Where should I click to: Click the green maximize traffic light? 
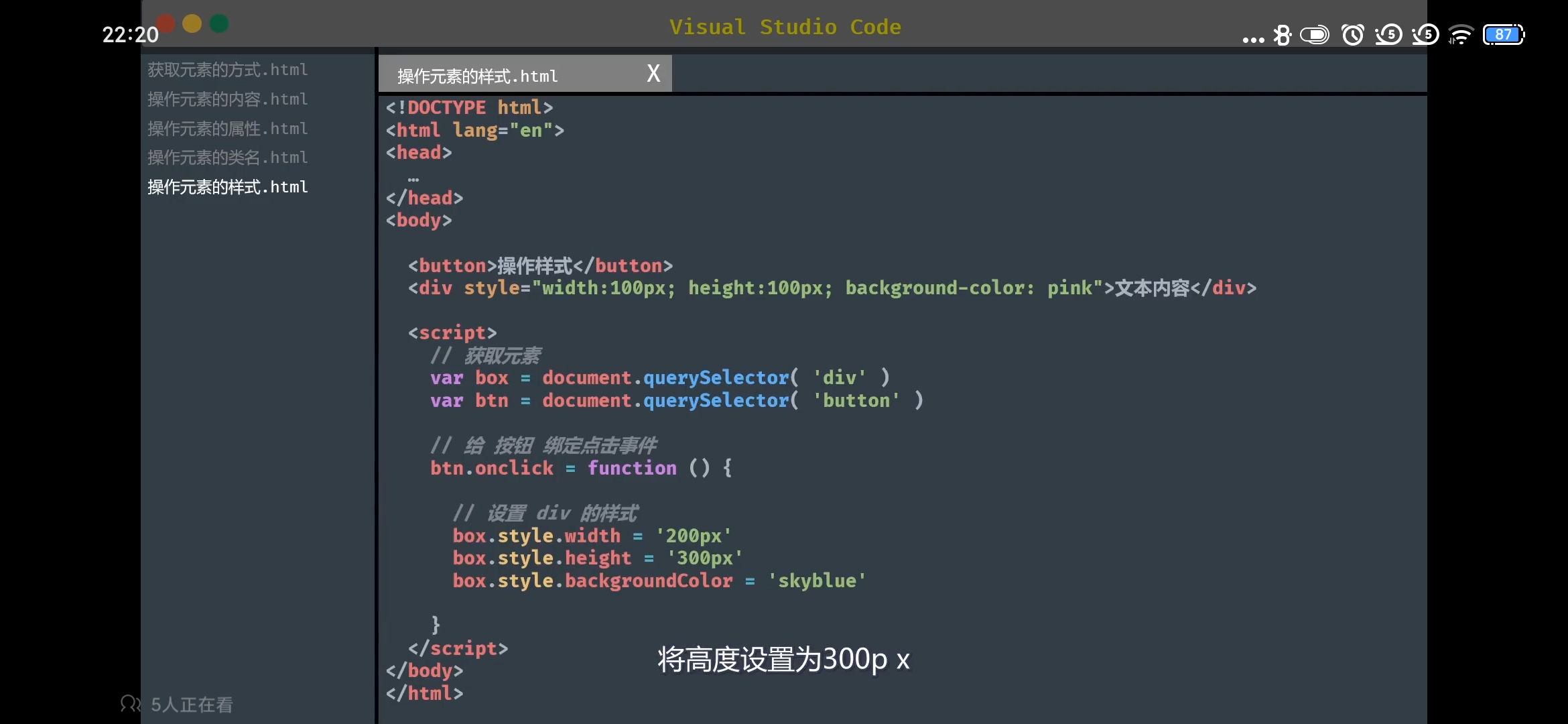(x=219, y=24)
